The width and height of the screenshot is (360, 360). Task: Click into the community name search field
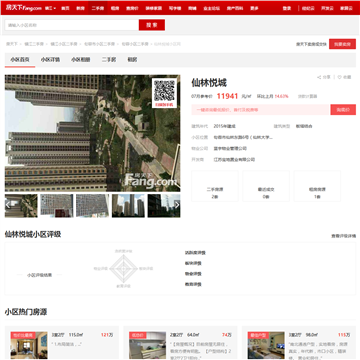pyautogui.click(x=72, y=25)
